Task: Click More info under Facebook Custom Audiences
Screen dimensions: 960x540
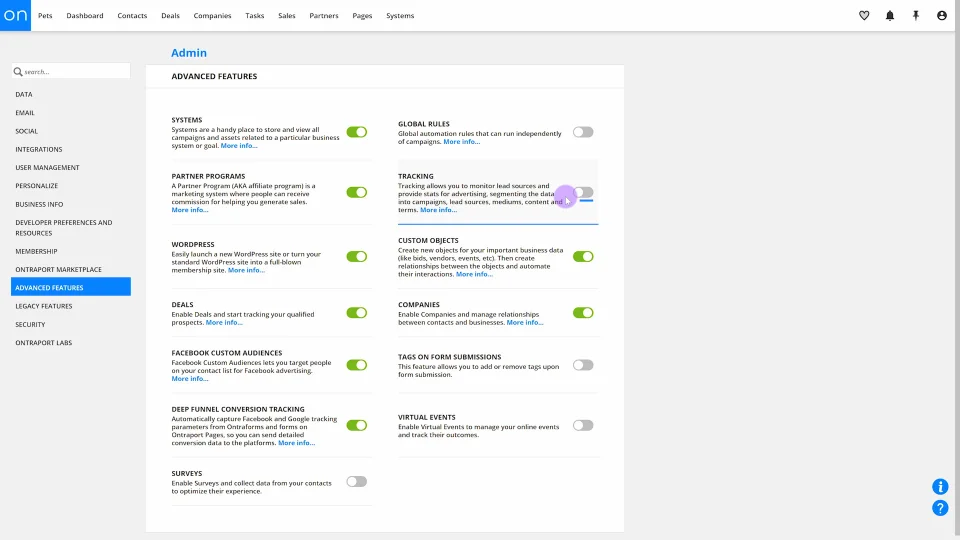Action: (190, 379)
